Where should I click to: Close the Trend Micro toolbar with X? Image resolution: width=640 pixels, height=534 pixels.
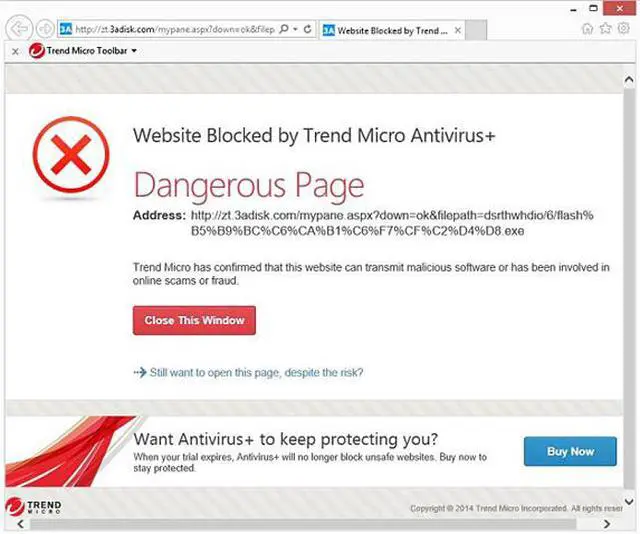[x=15, y=51]
